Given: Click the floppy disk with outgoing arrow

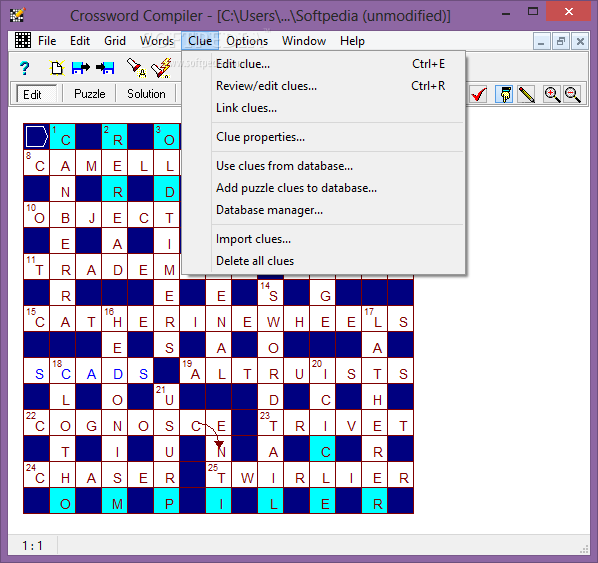Looking at the screenshot, I should click(81, 68).
